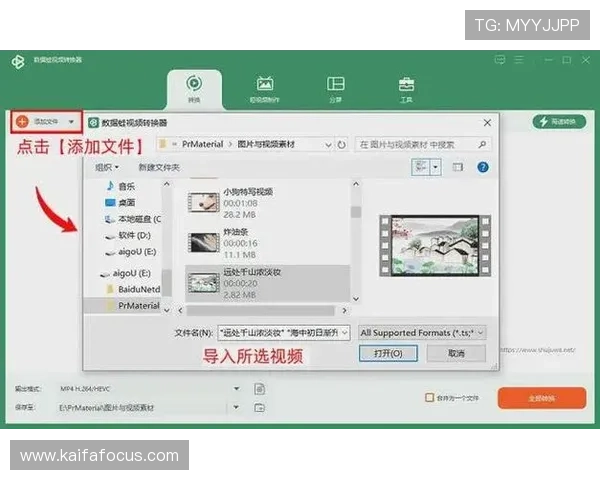Open the save folder icon

point(259,408)
